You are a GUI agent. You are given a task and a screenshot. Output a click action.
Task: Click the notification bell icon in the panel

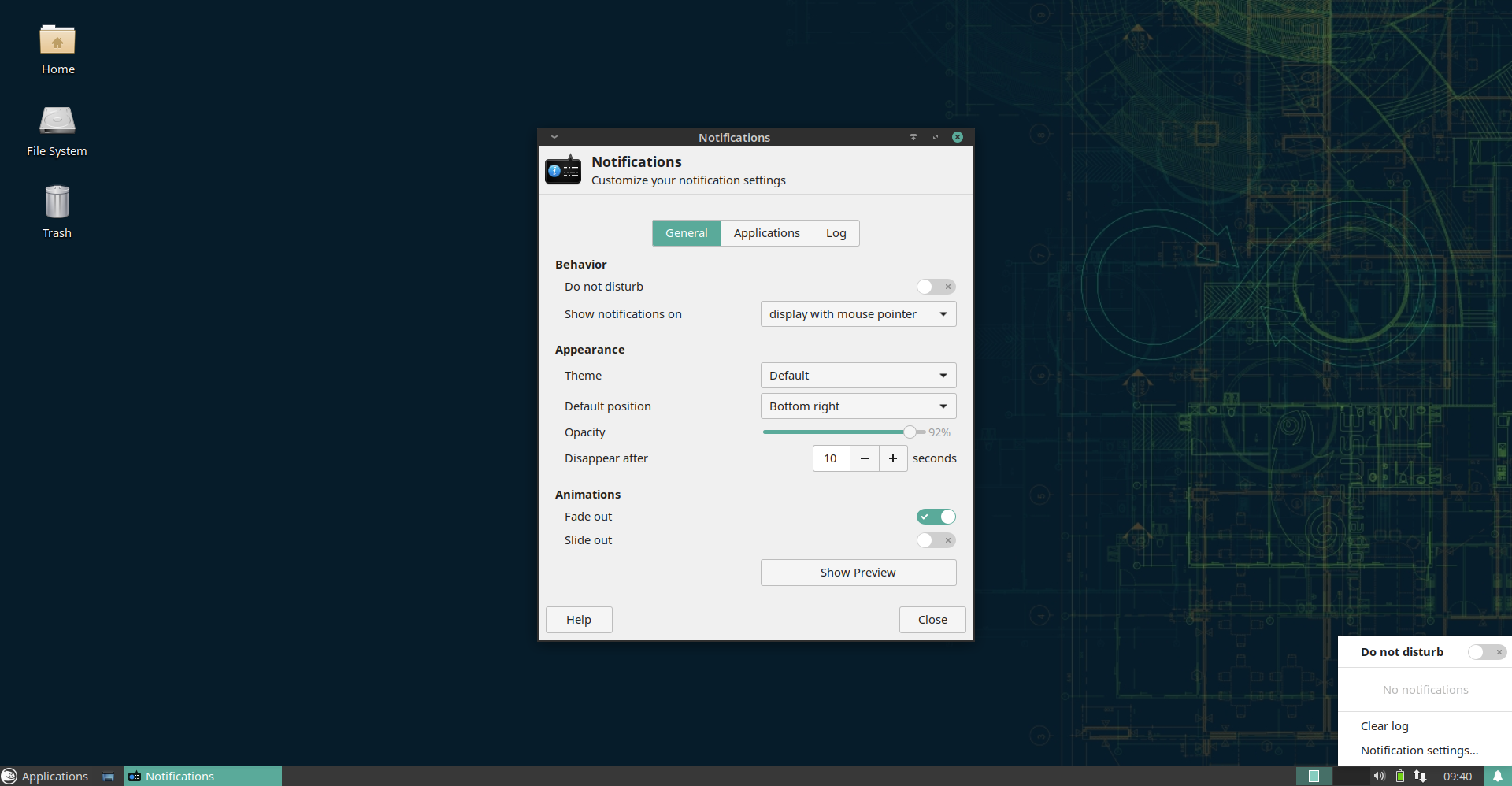tap(1497, 776)
